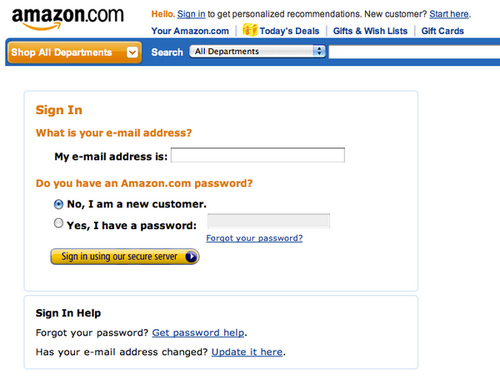Click the "Start here" new customer link

tap(449, 14)
